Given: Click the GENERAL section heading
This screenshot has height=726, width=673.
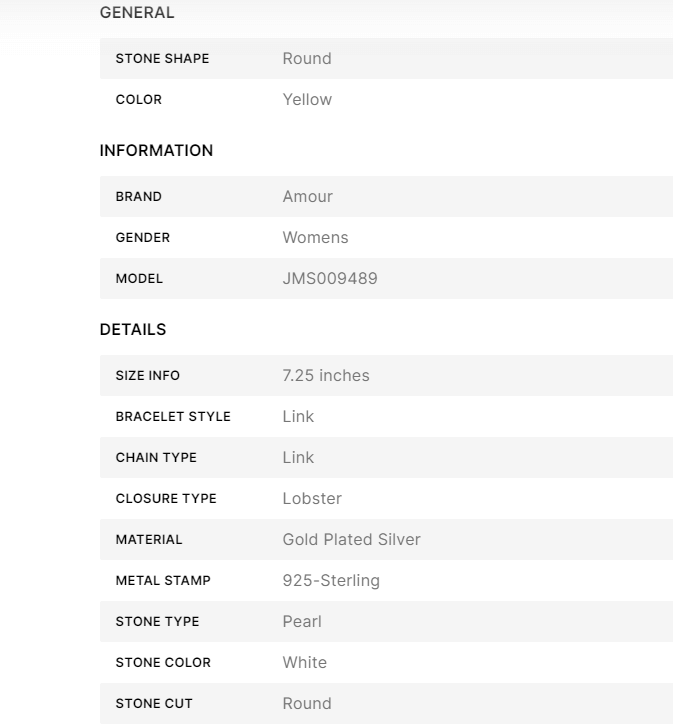Looking at the screenshot, I should (137, 13).
